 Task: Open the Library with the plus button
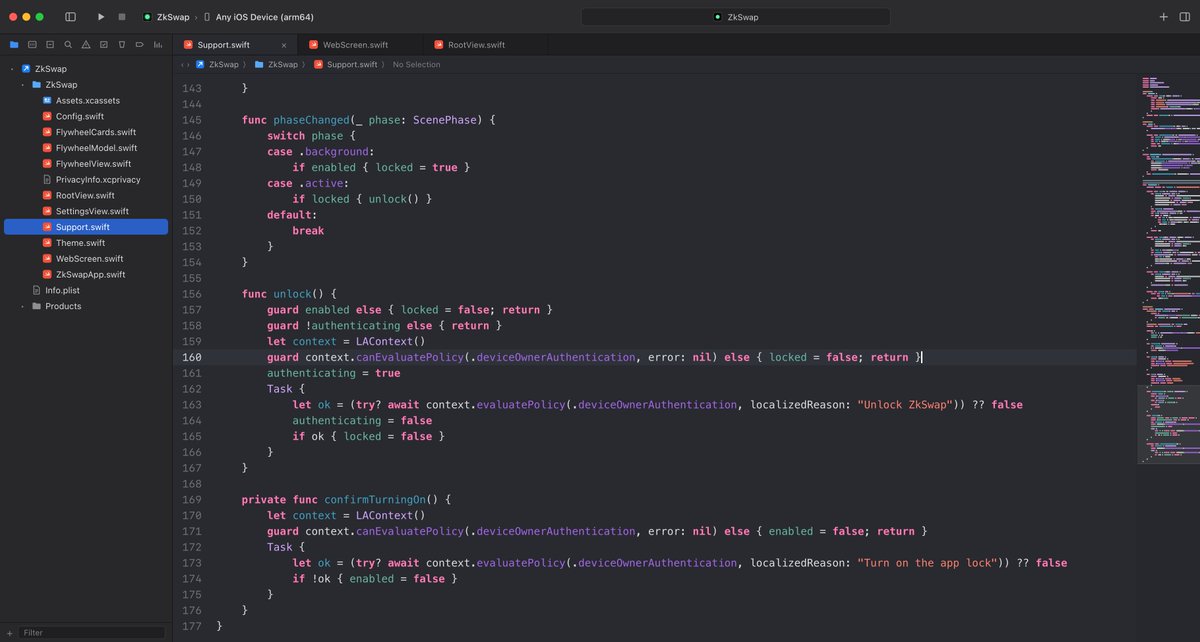(x=1163, y=17)
